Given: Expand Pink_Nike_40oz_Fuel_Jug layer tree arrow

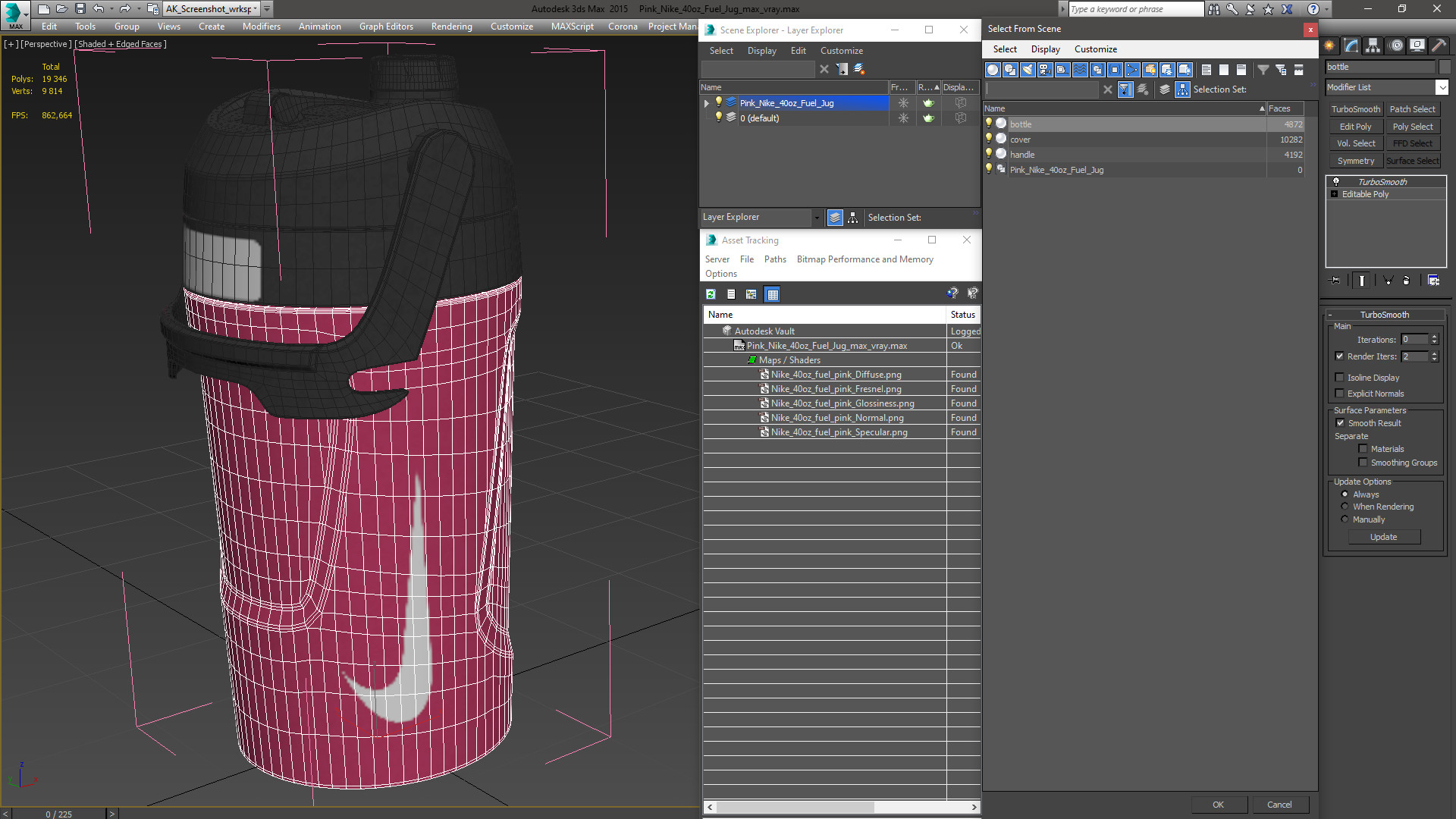Looking at the screenshot, I should click(707, 103).
